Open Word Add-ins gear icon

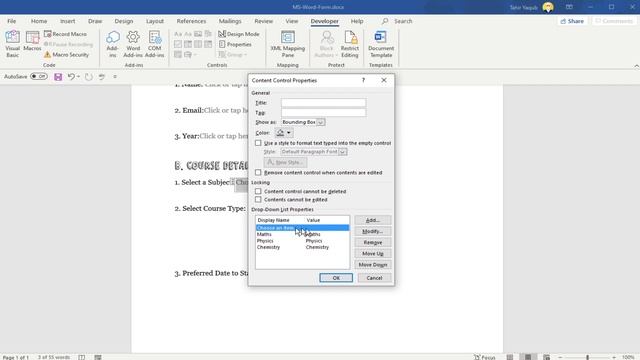click(133, 44)
